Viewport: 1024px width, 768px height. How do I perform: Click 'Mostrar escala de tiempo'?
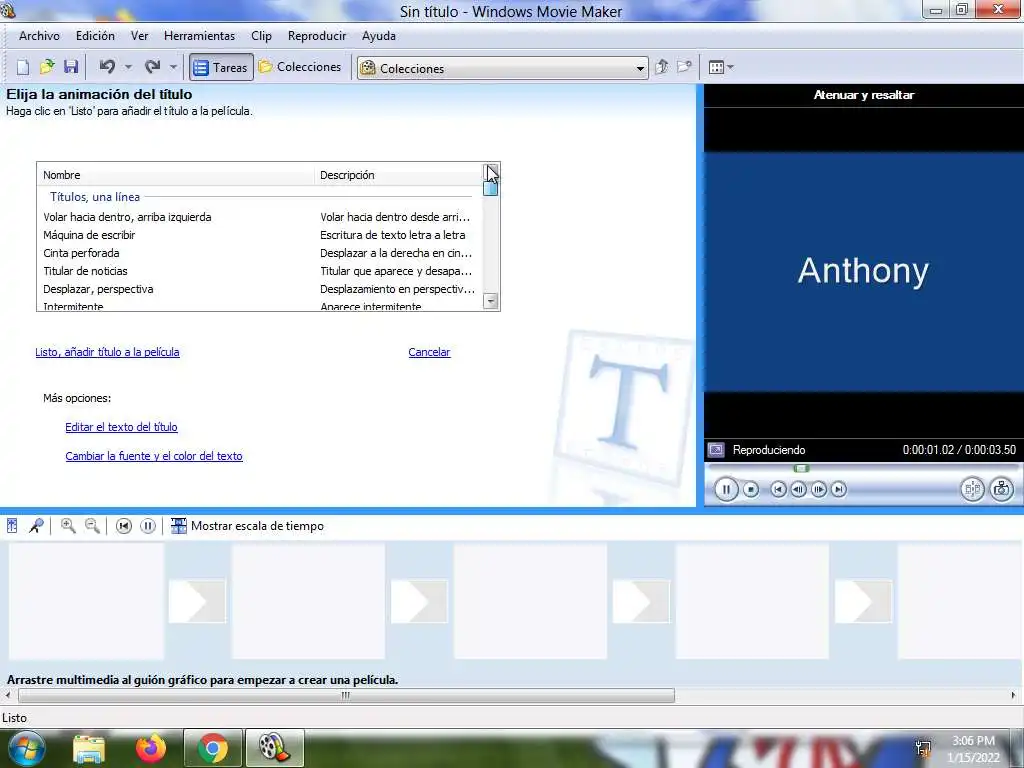point(248,526)
